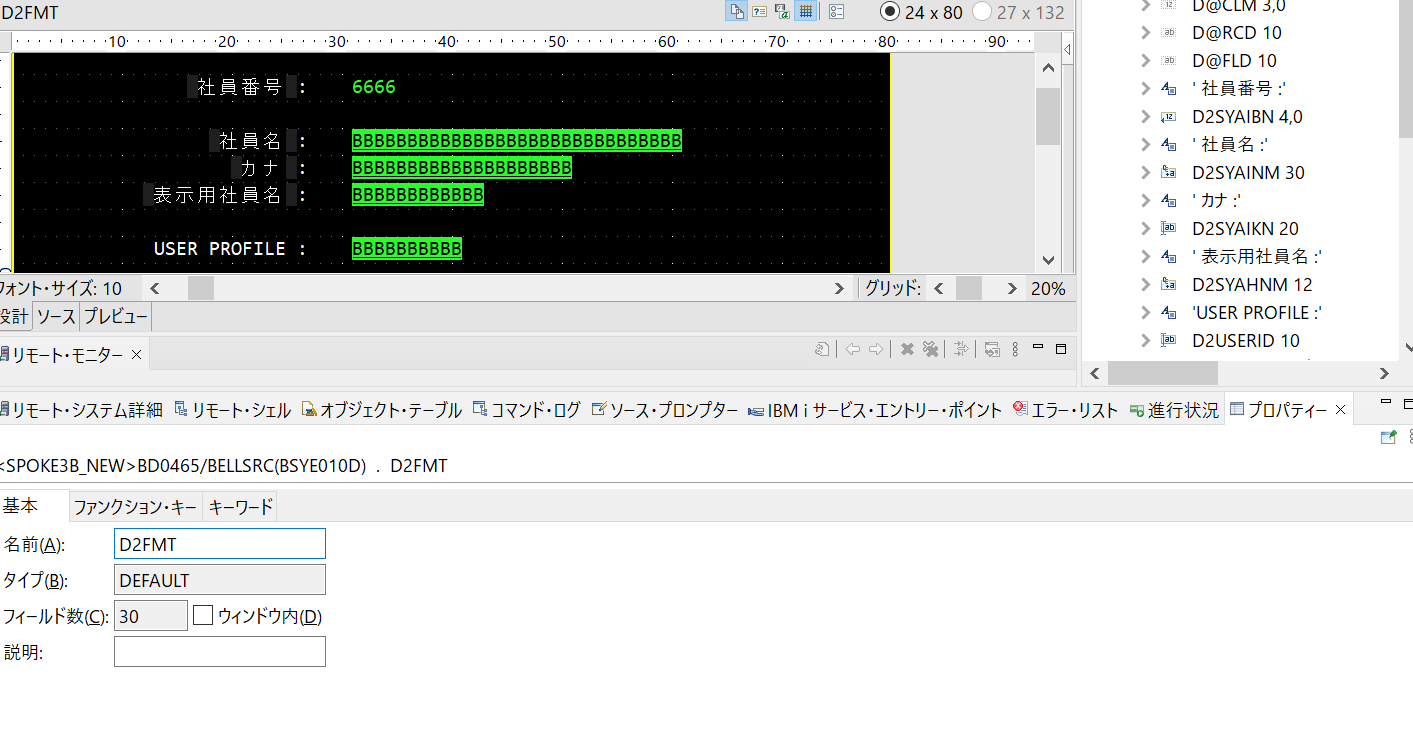Expand the ' 社員番号 :' tree node
Viewport: 1413px width, 749px height.
click(x=1146, y=89)
